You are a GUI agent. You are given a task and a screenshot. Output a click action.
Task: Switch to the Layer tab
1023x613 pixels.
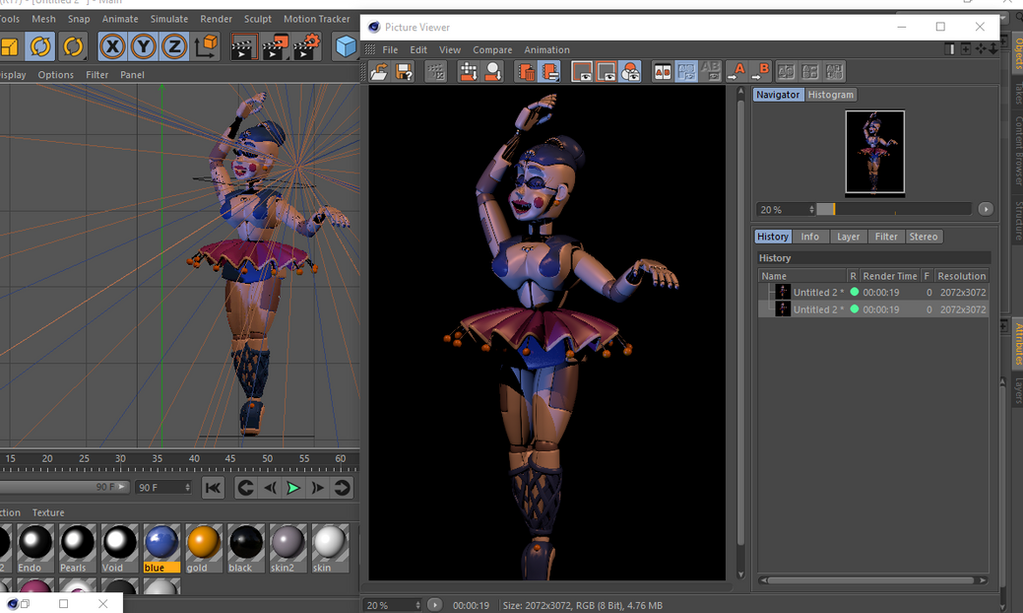pyautogui.click(x=848, y=237)
